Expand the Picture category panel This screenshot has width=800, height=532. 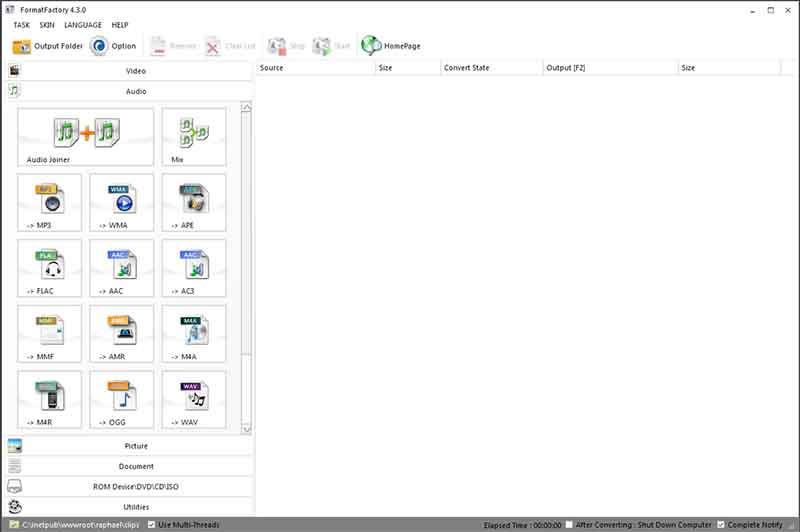point(130,446)
